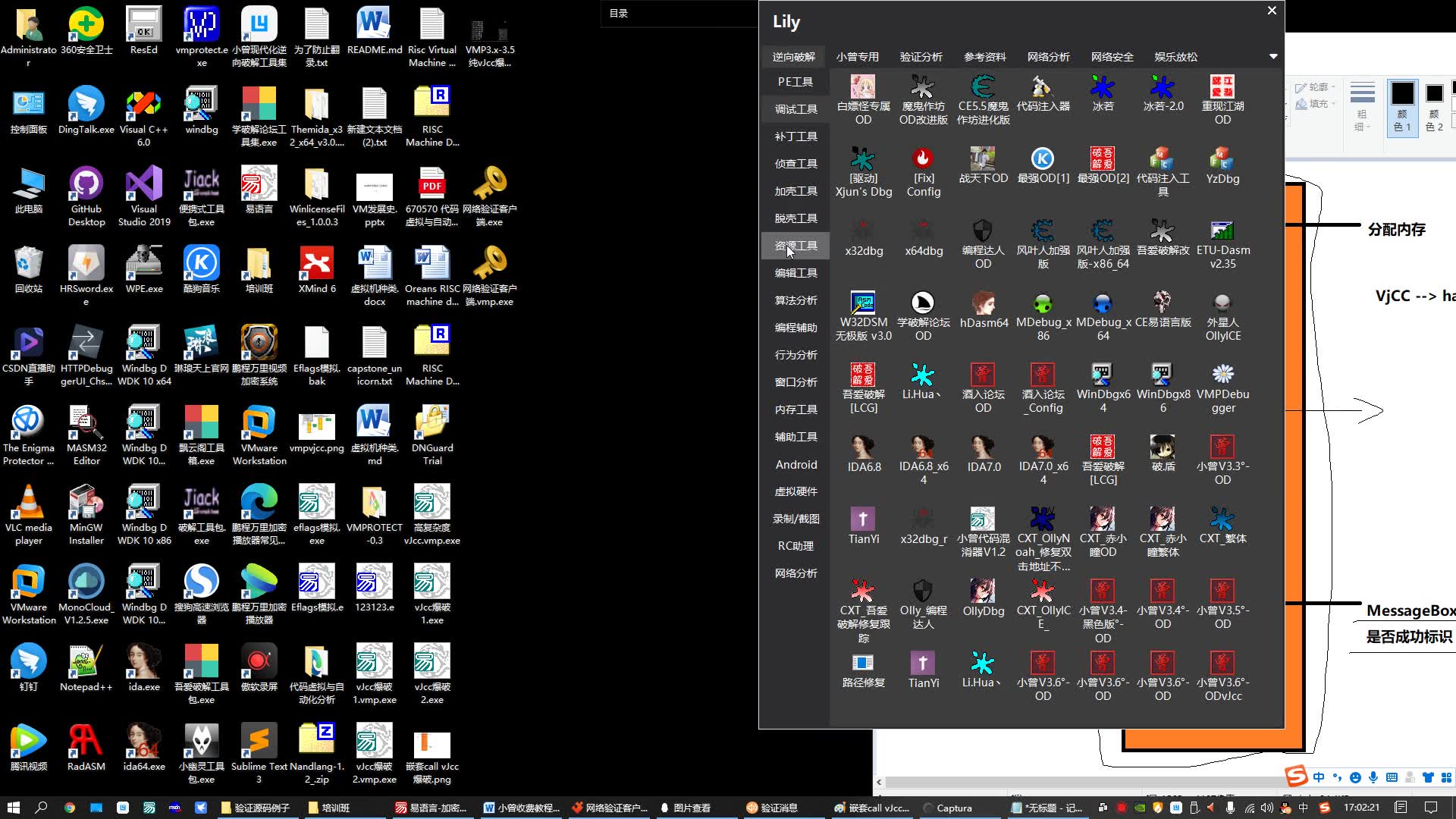Close the Lily panel window
1456x819 pixels.
point(1272,11)
